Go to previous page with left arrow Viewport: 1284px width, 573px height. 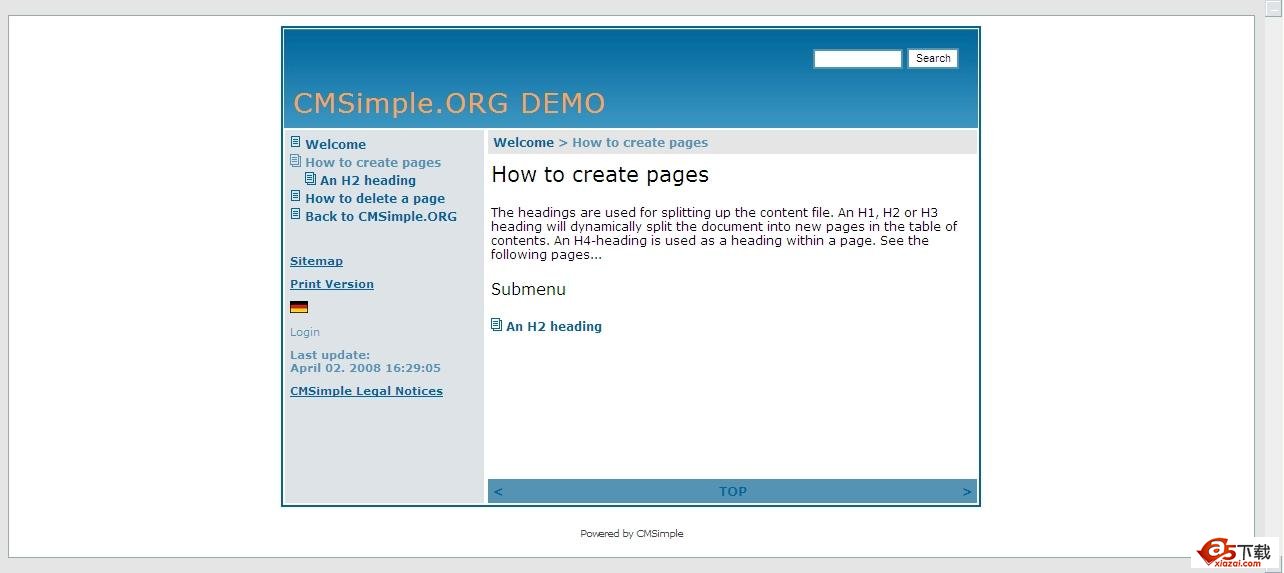tap(498, 492)
